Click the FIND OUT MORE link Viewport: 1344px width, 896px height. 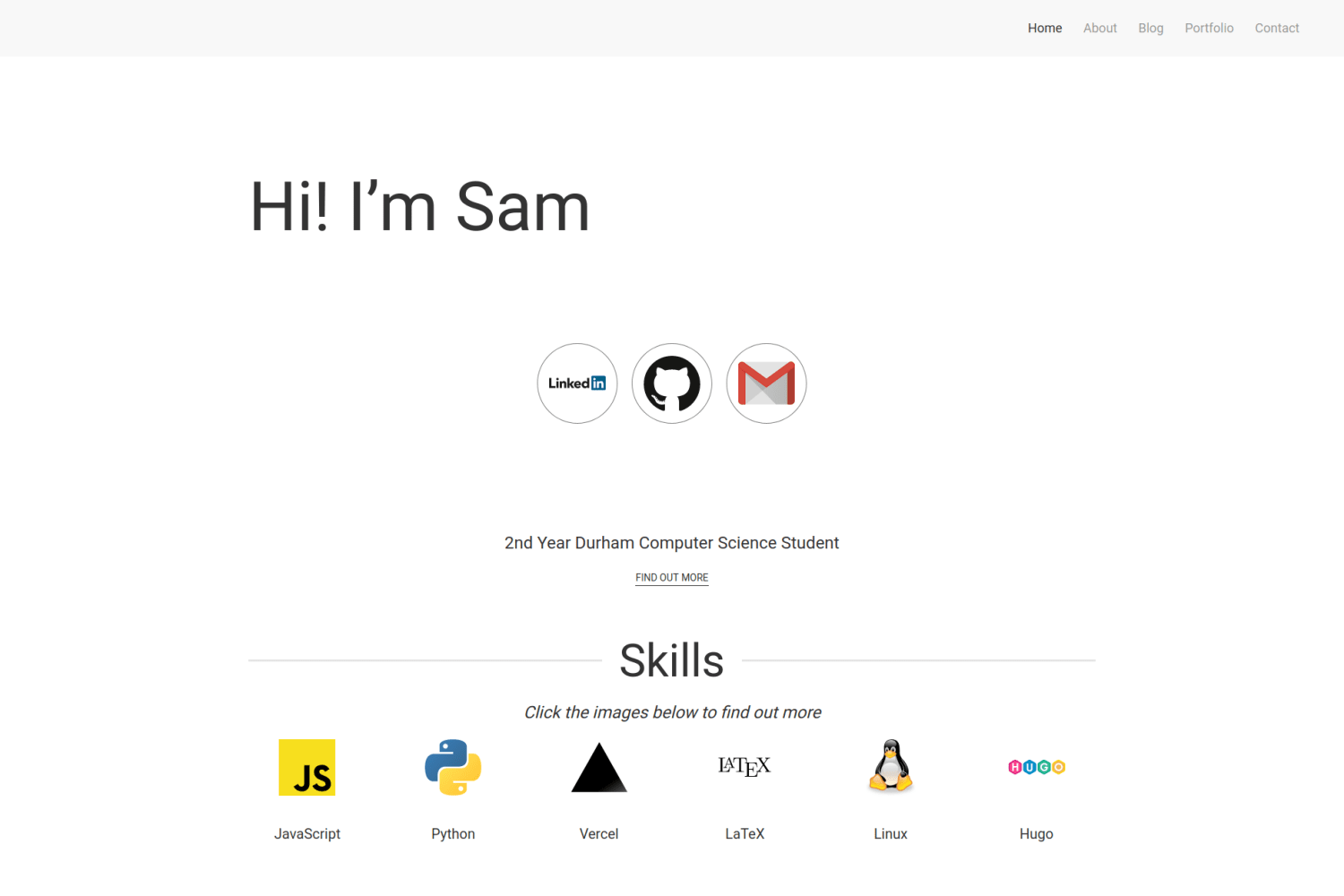[x=671, y=577]
